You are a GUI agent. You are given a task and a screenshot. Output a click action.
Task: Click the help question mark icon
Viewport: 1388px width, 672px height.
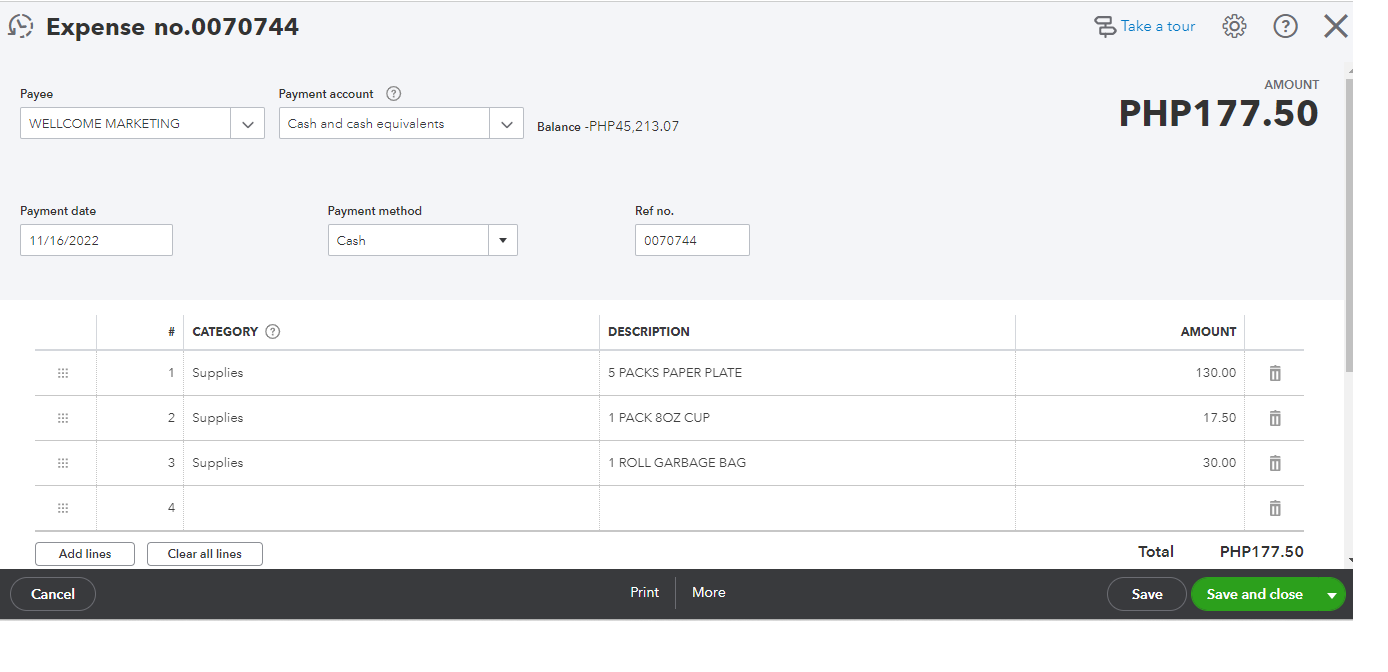(1285, 26)
